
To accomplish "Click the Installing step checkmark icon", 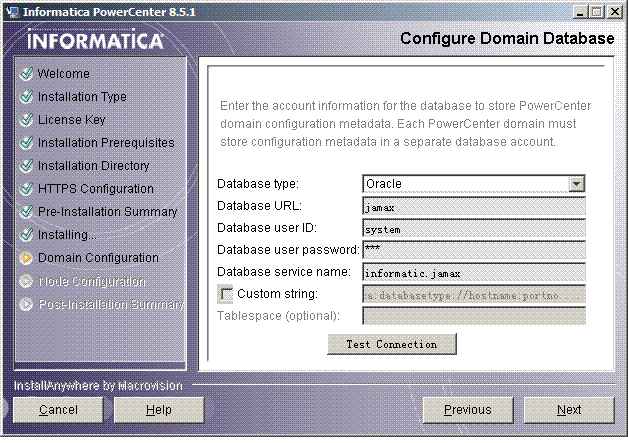I will (26, 235).
